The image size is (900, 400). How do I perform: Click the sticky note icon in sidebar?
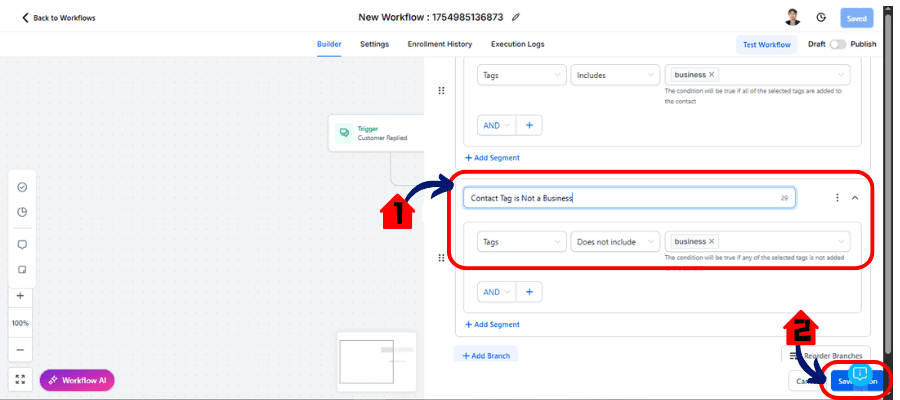pyautogui.click(x=21, y=270)
